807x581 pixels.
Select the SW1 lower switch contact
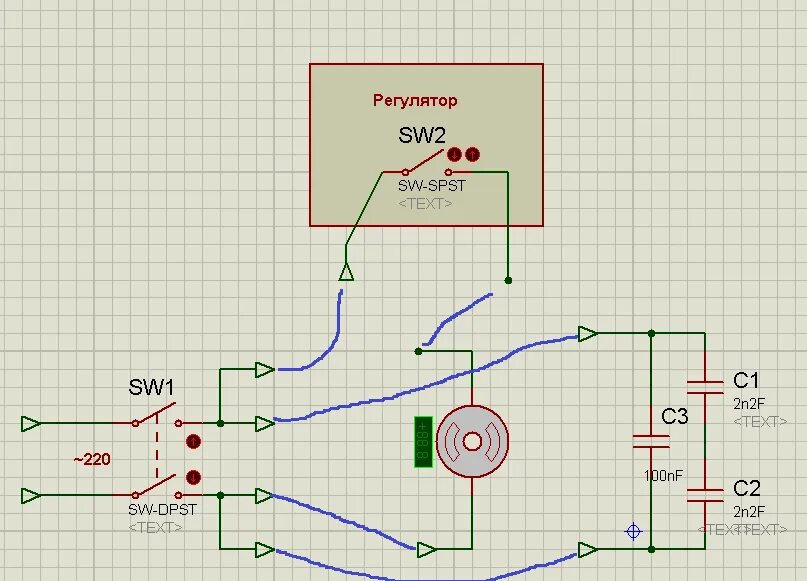click(156, 487)
